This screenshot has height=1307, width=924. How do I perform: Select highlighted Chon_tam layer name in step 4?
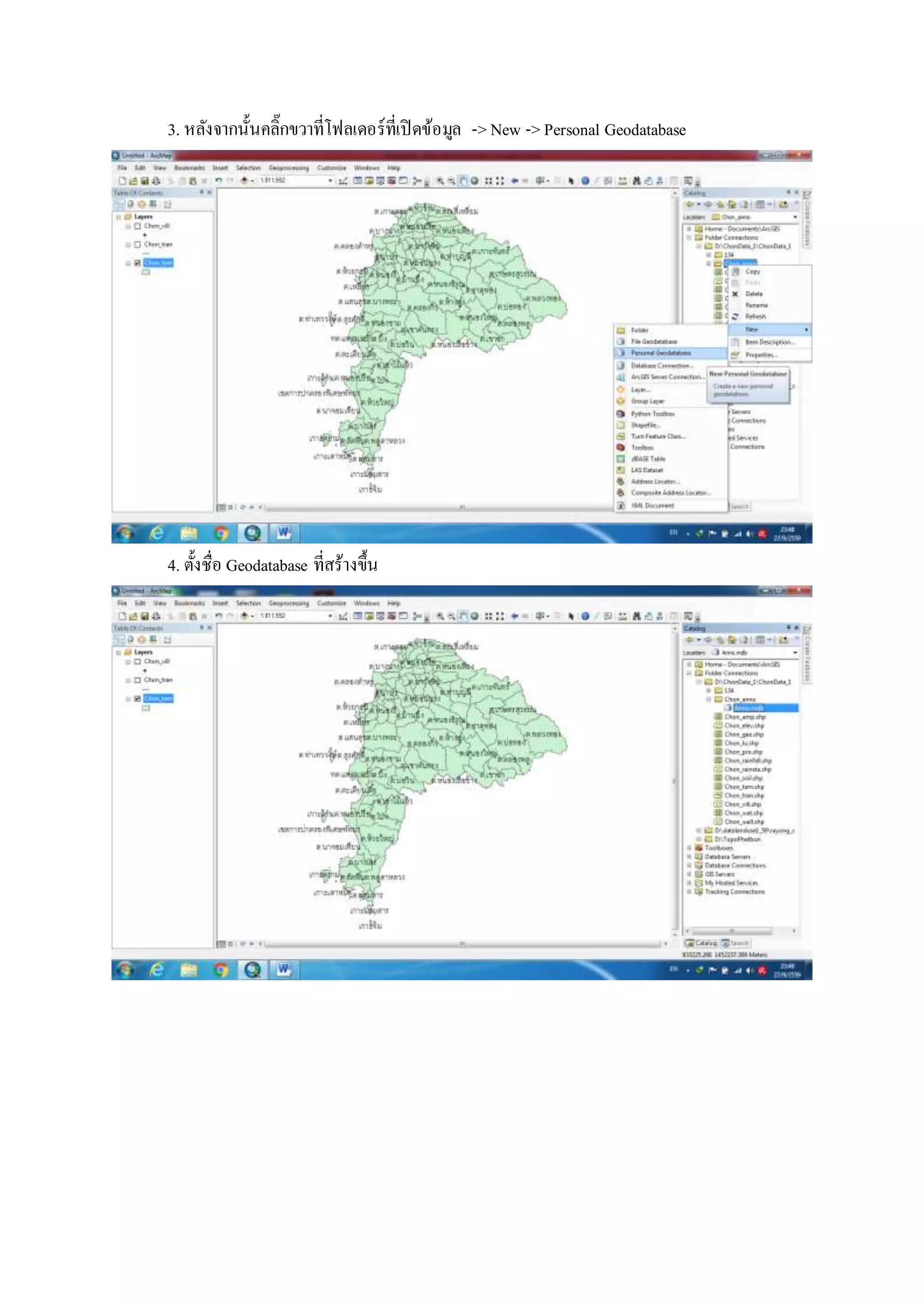[x=158, y=699]
